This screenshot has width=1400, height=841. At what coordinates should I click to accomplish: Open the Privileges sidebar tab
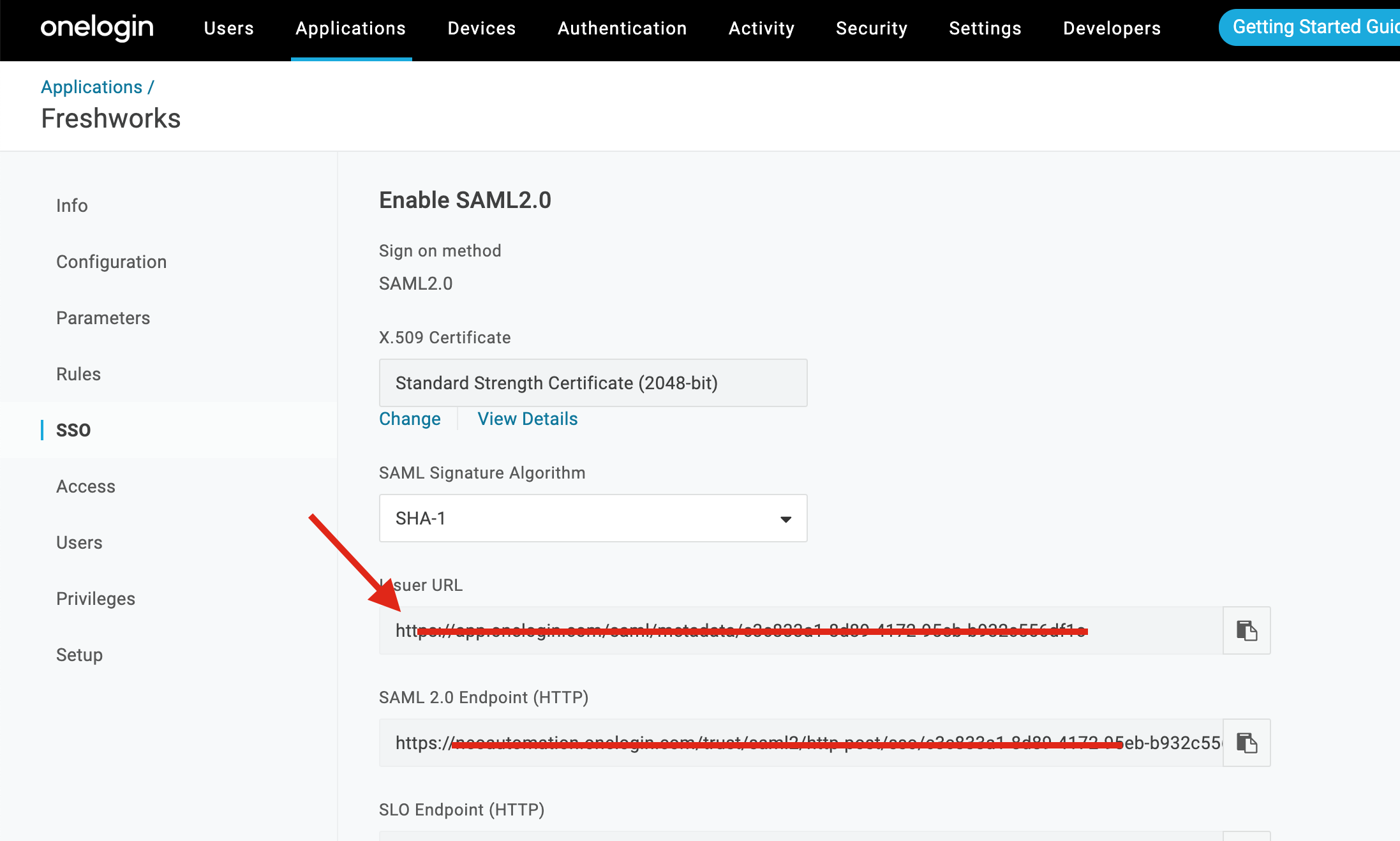pos(95,599)
